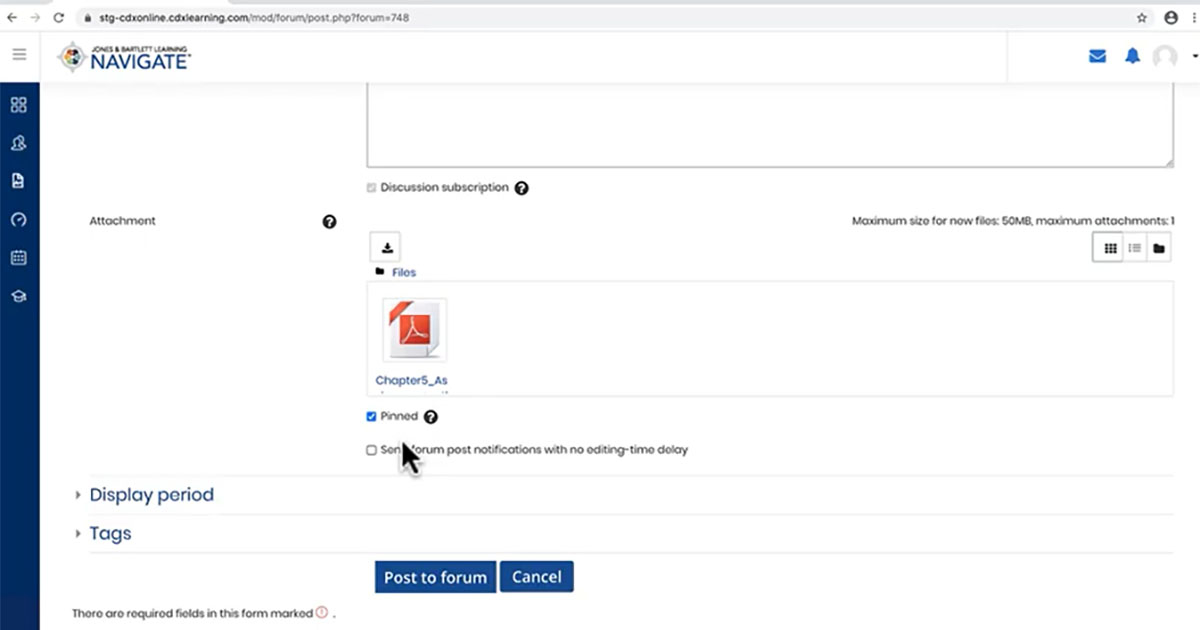Viewport: 1200px width, 630px height.
Task: Open messages envelope icon
Action: (x=1097, y=57)
